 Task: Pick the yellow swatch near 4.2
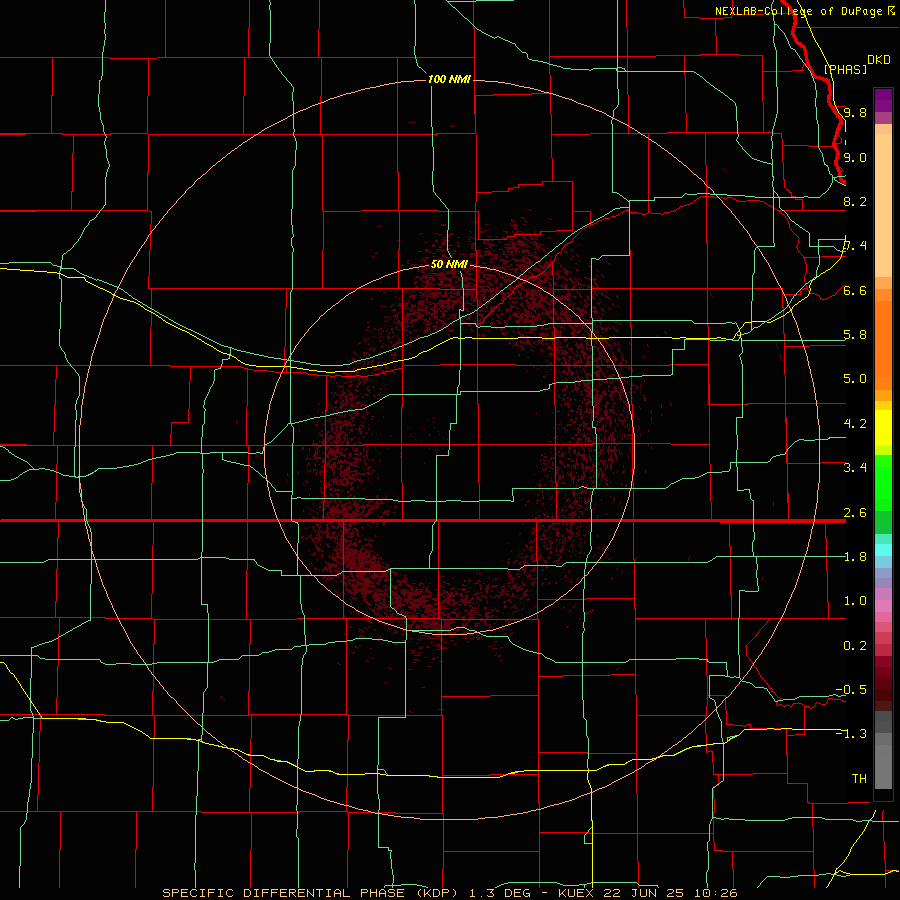point(883,428)
